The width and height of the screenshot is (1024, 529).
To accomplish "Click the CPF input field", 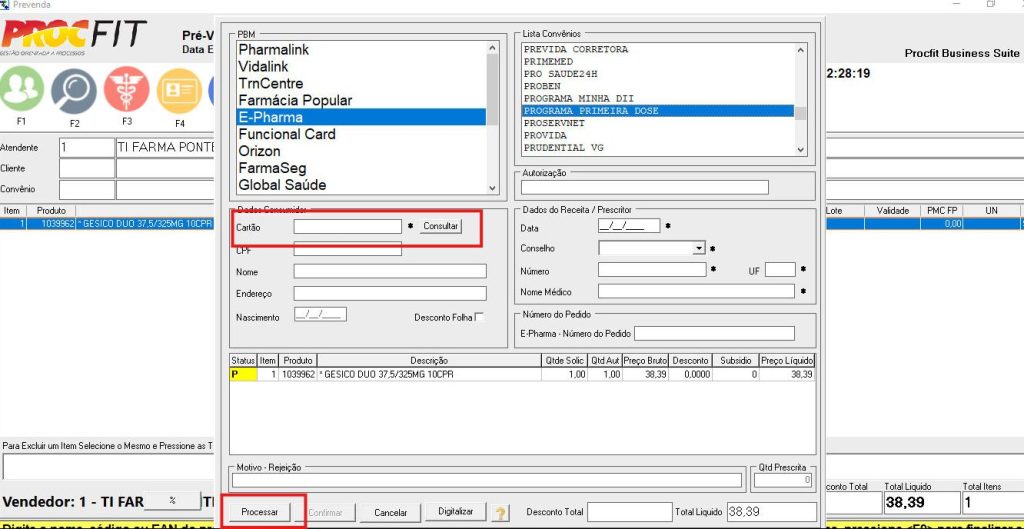I will click(x=347, y=249).
